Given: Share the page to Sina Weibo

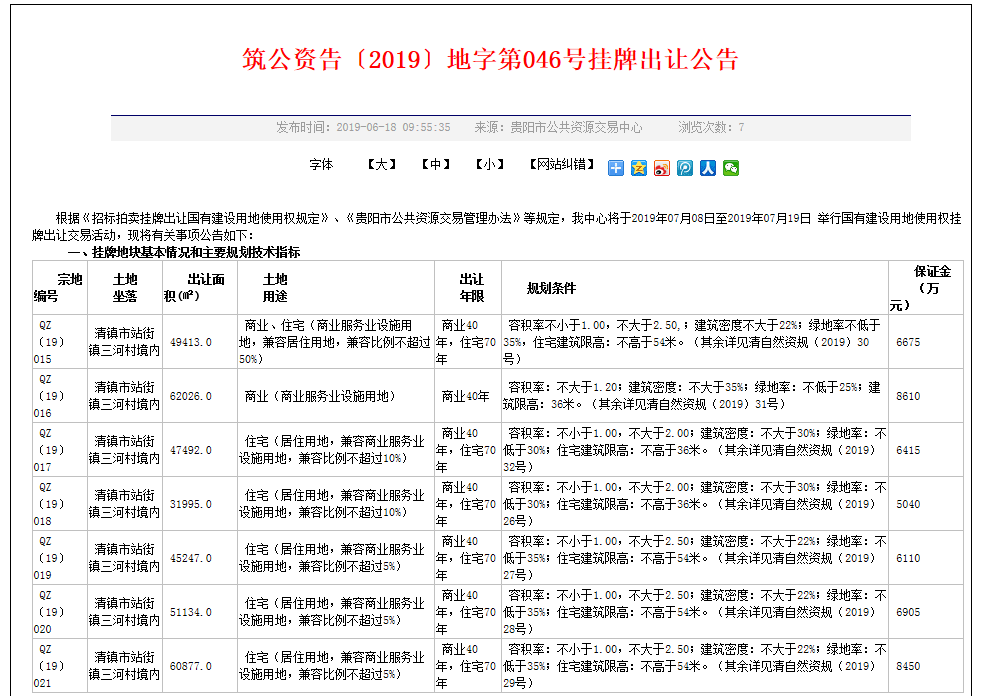Looking at the screenshot, I should (x=662, y=168).
